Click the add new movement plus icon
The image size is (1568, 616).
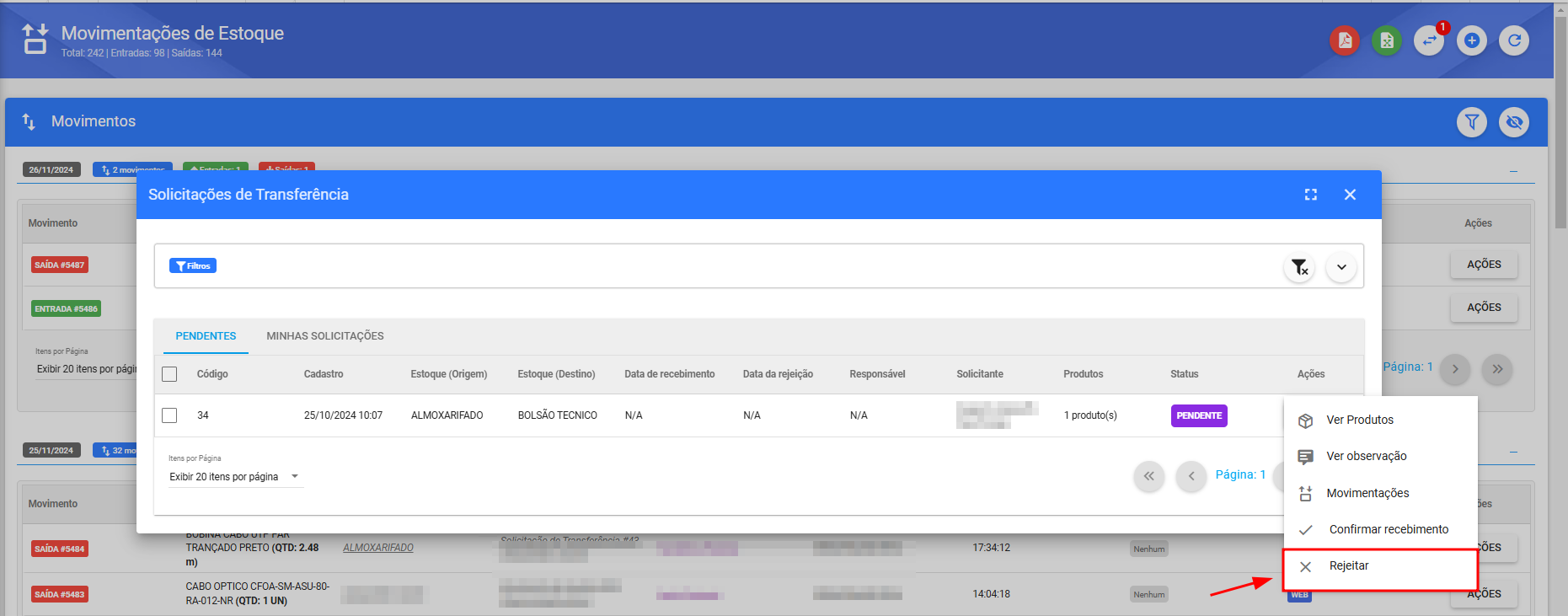coord(1471,40)
